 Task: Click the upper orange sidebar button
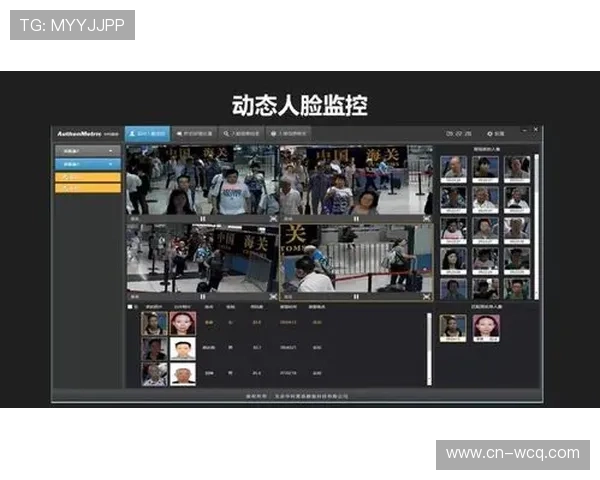pos(88,177)
